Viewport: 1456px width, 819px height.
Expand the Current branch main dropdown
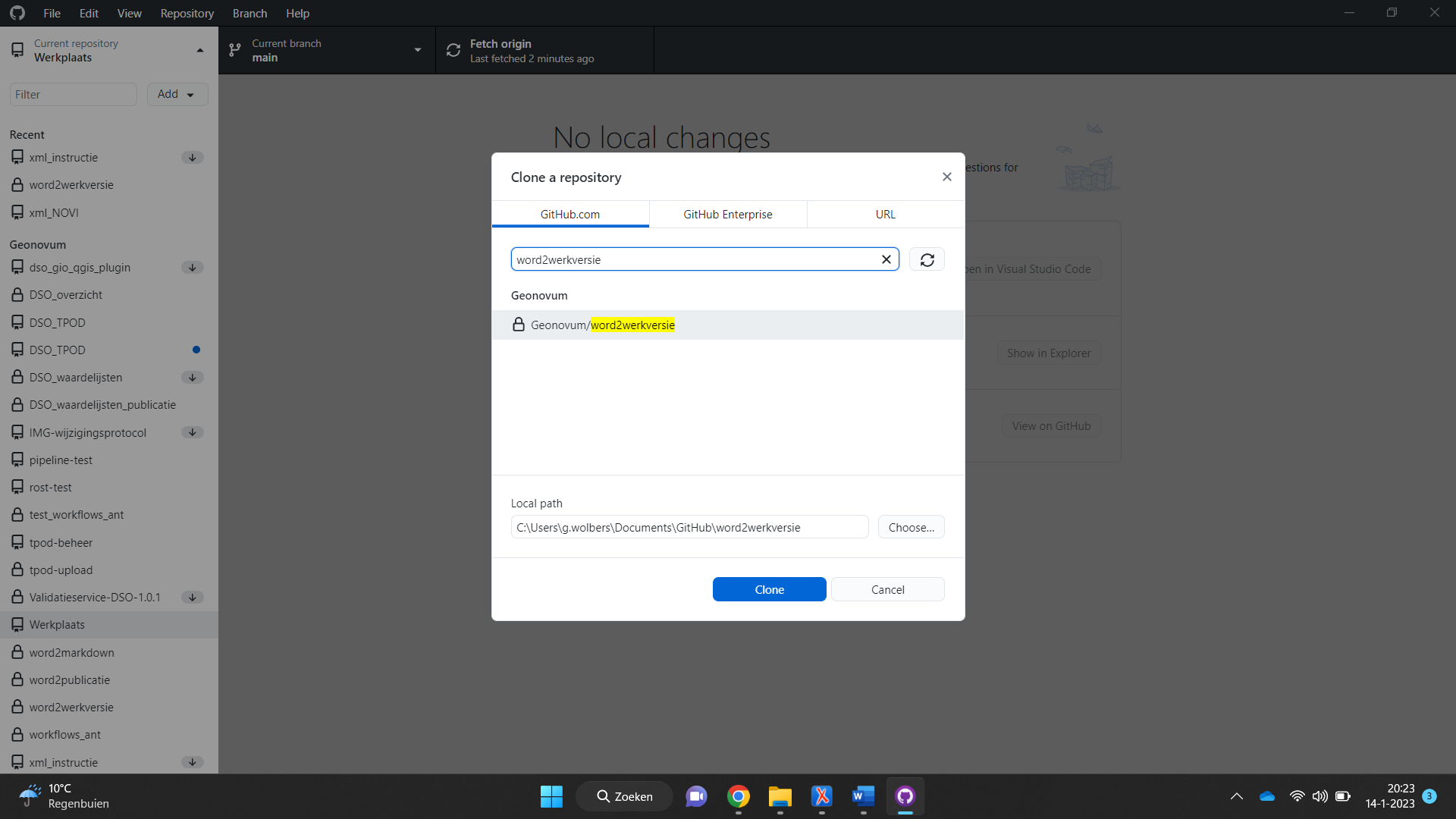327,50
